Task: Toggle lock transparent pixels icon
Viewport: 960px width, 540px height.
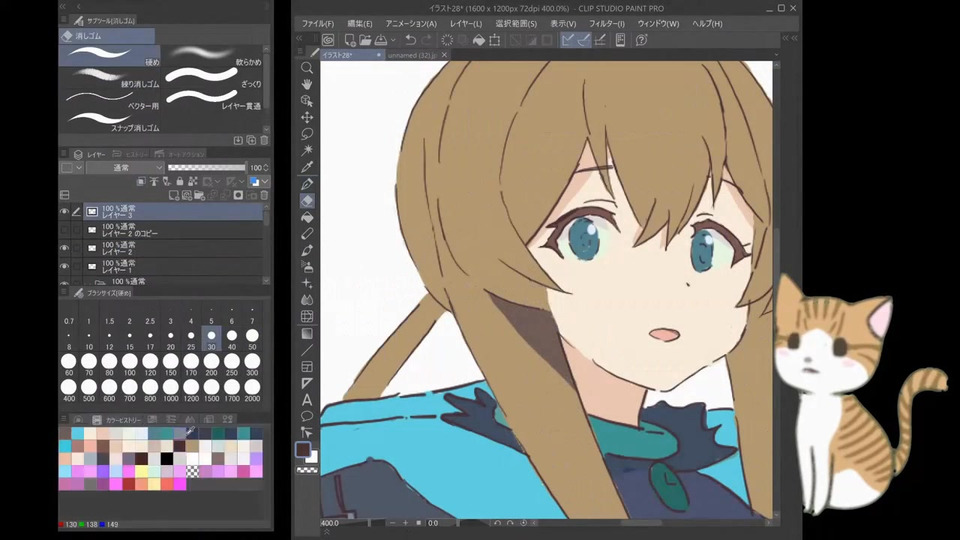Action: (x=193, y=181)
